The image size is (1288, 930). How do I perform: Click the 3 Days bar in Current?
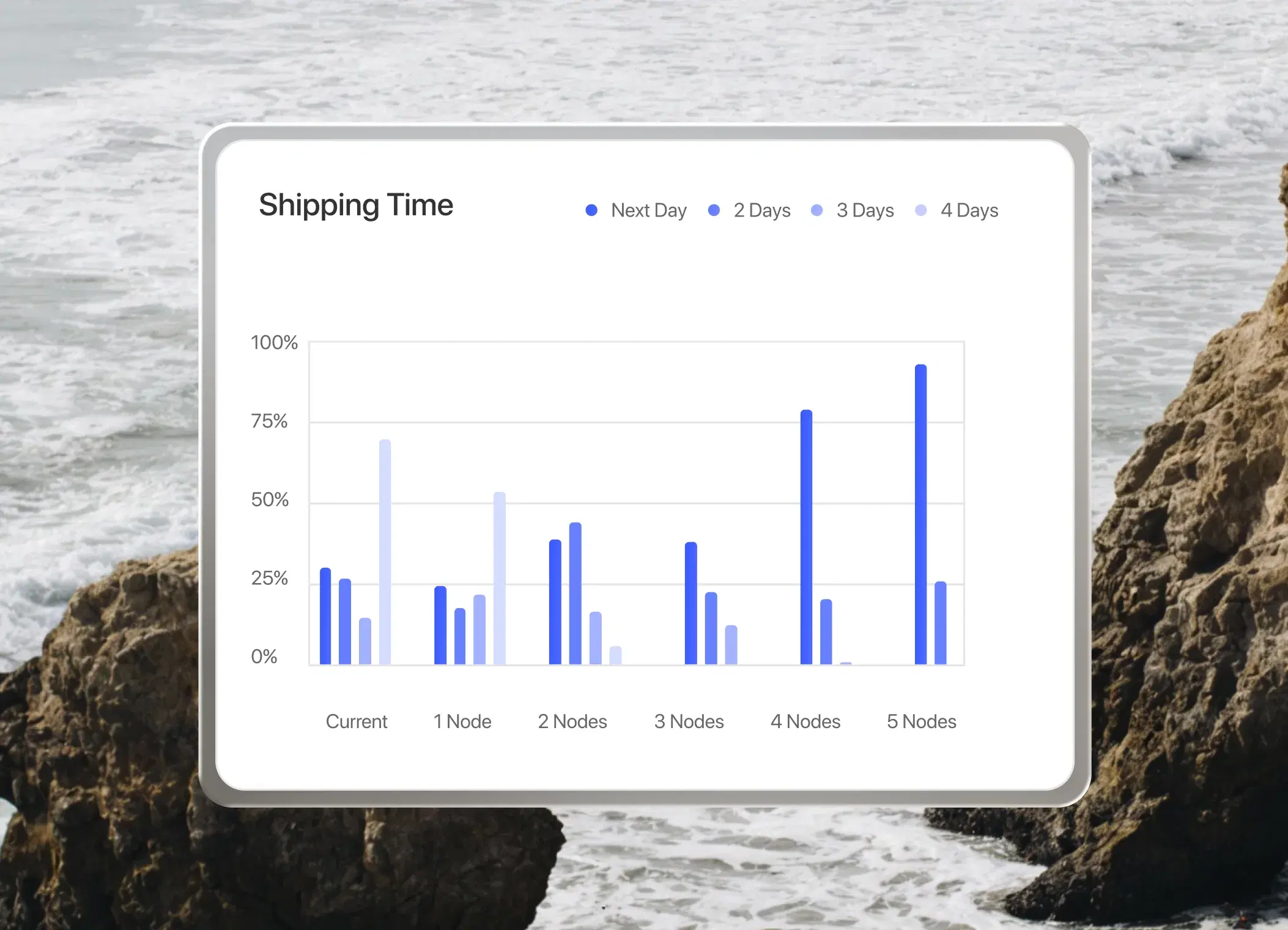pos(365,641)
